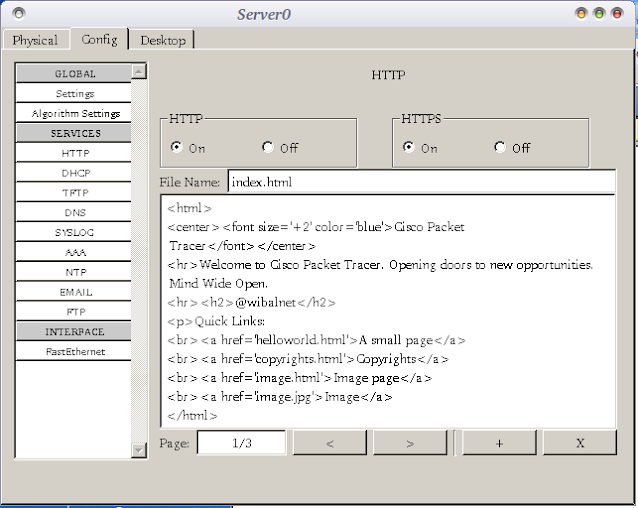Screen dimensions: 638x508
Task: Delete the page with X button
Action: tap(580, 443)
